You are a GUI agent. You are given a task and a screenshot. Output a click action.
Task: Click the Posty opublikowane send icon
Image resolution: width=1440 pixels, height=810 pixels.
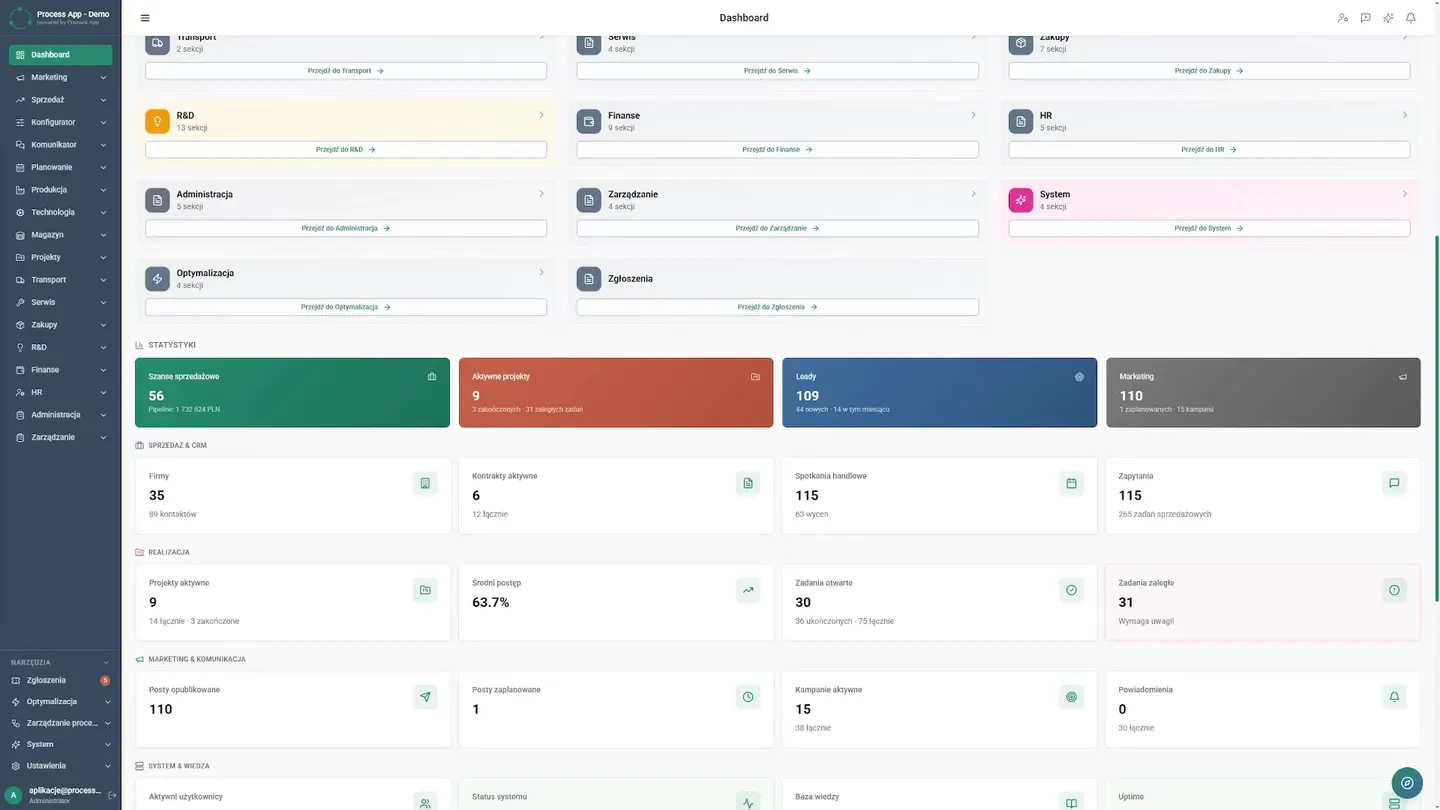(x=425, y=697)
